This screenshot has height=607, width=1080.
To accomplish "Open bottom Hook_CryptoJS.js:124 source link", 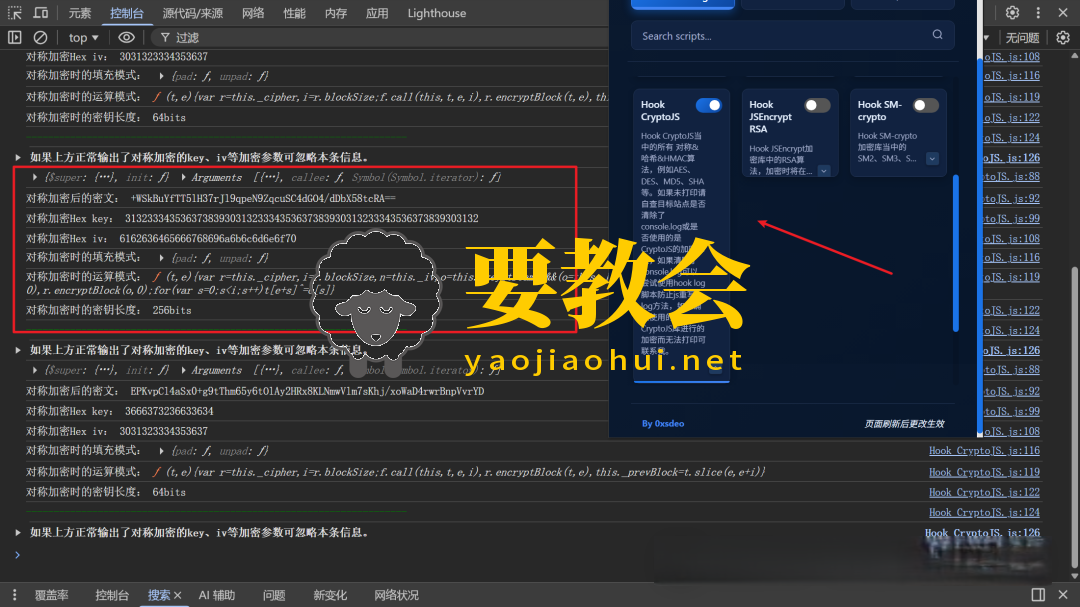I will 984,513.
